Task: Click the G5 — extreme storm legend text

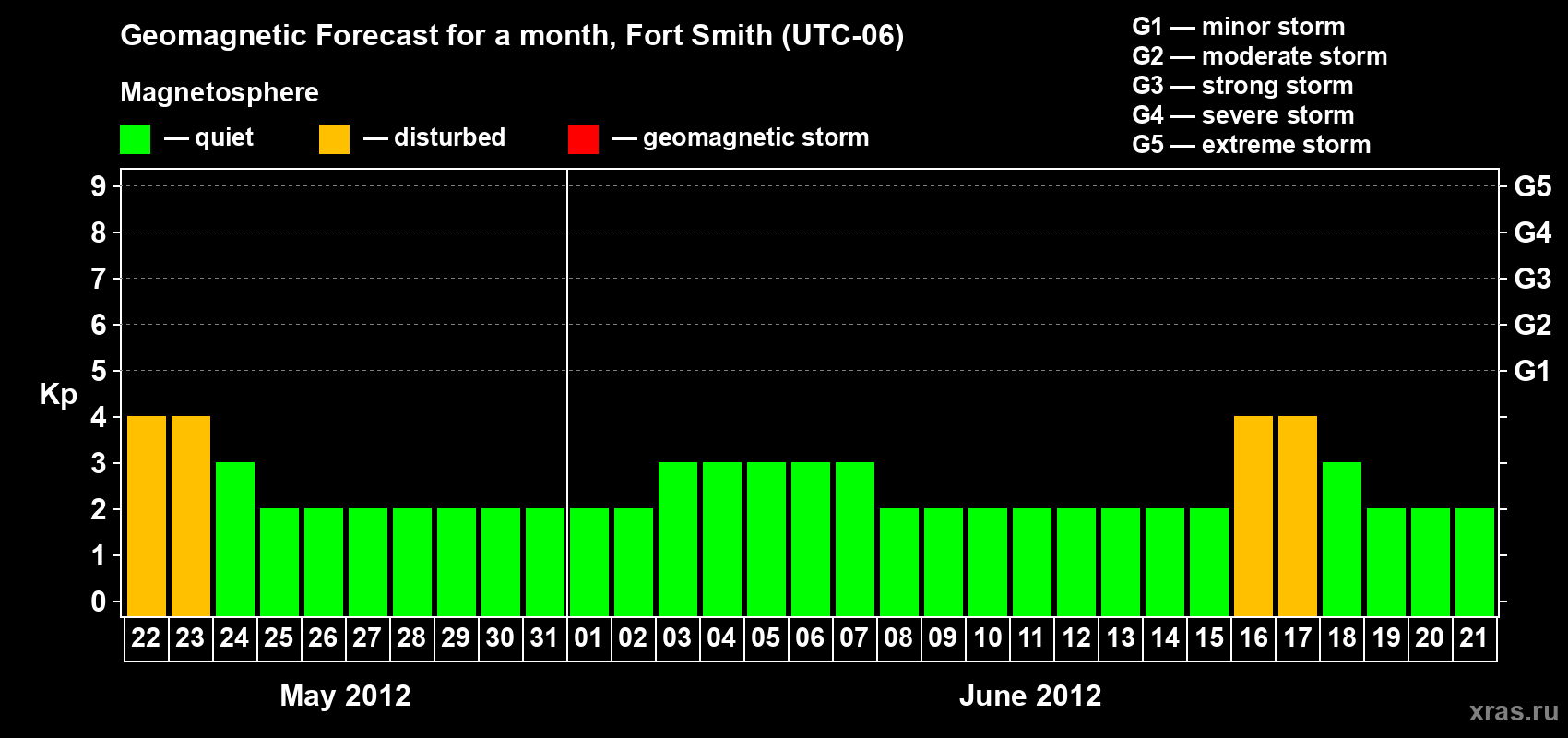Action: [1252, 145]
